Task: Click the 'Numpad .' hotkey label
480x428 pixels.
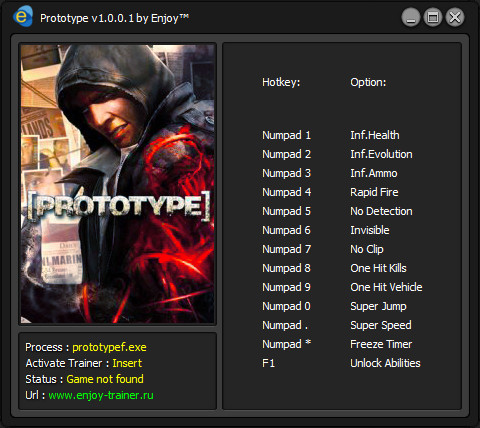Action: 285,325
